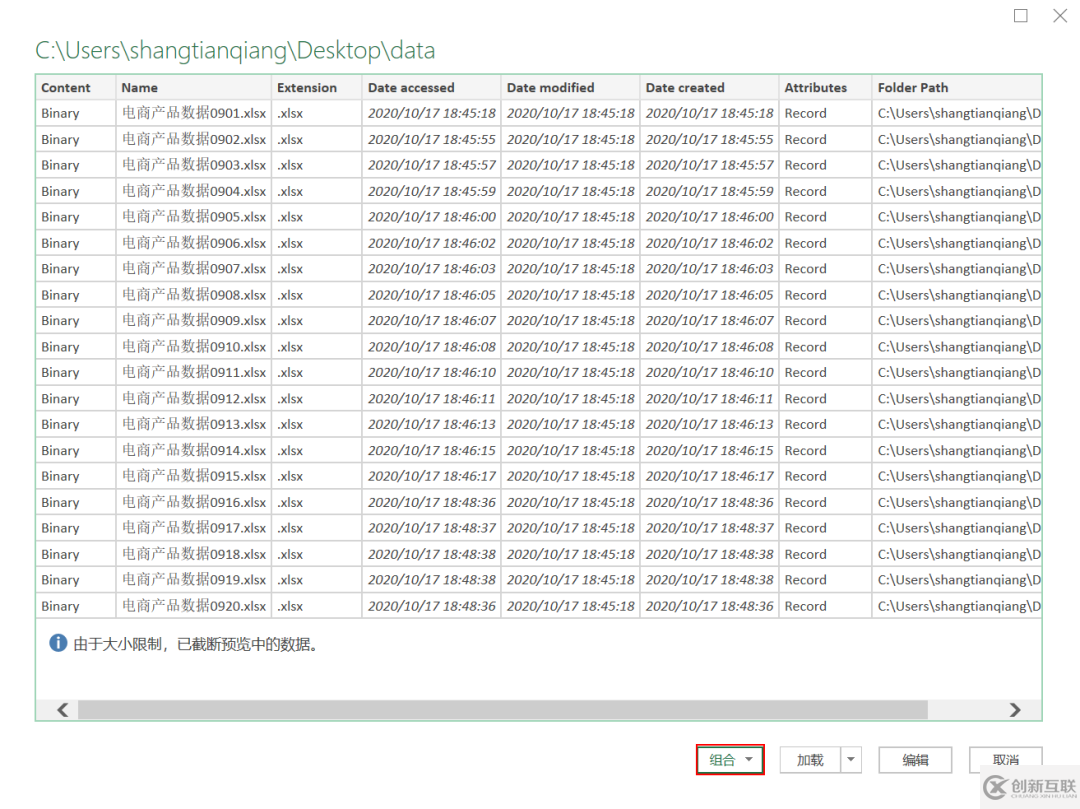This screenshot has height=809, width=1080.
Task: Click file name 电商产品数据0901.xlsx
Action: (194, 113)
